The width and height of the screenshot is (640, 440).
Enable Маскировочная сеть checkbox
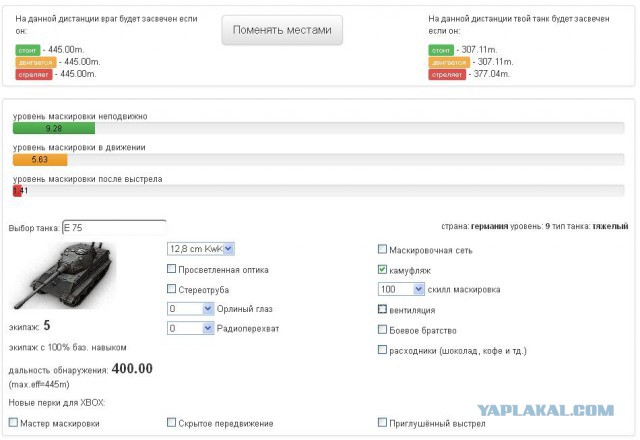click(x=382, y=249)
